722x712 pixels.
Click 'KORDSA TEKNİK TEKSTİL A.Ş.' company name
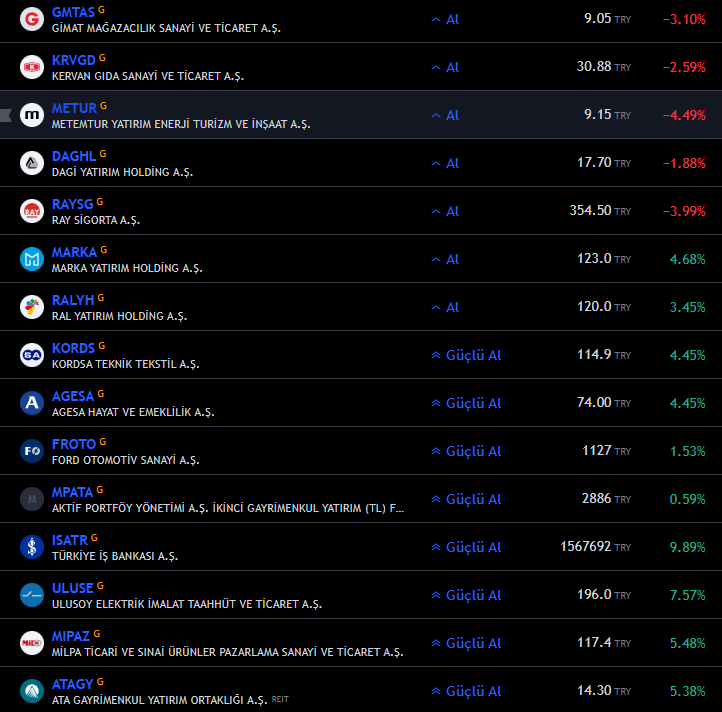126,364
